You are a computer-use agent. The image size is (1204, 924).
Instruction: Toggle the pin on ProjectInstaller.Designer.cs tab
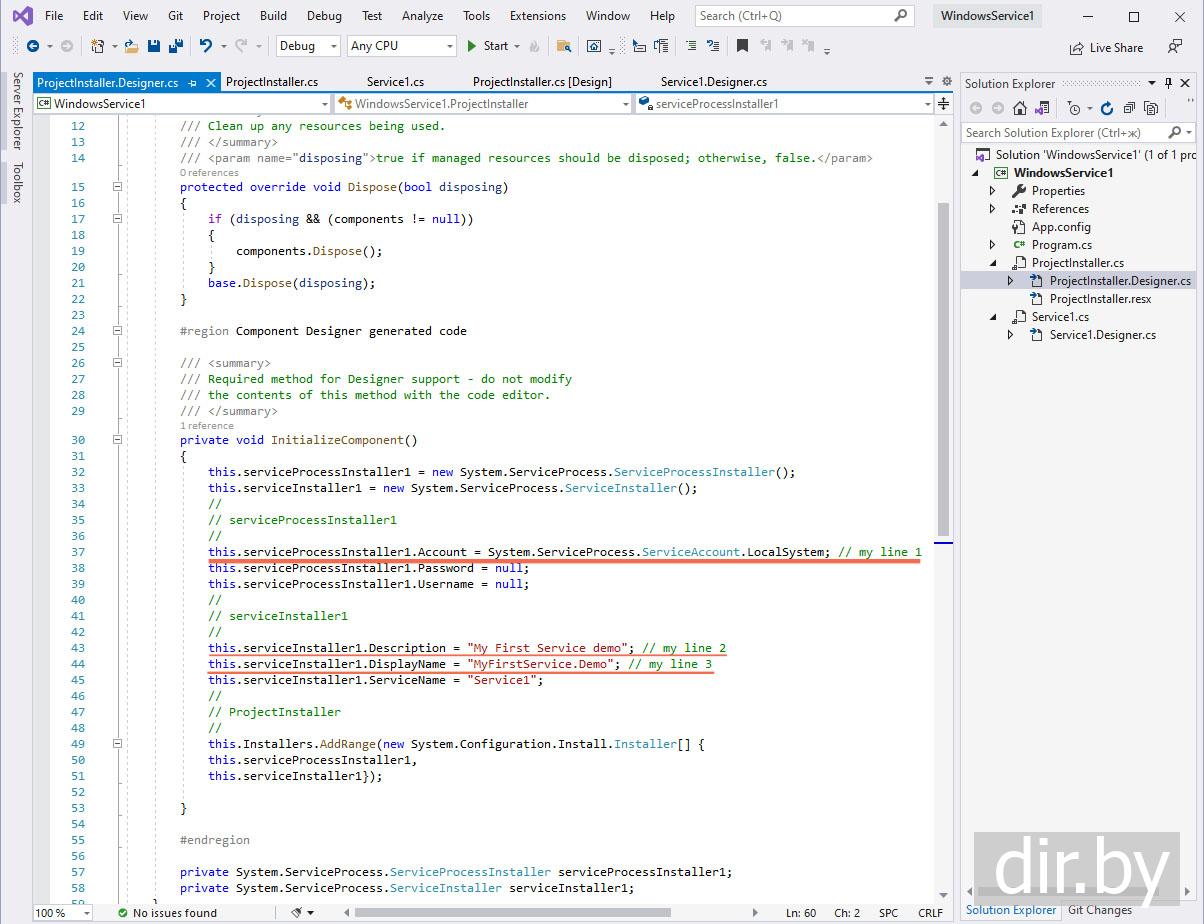[x=193, y=83]
